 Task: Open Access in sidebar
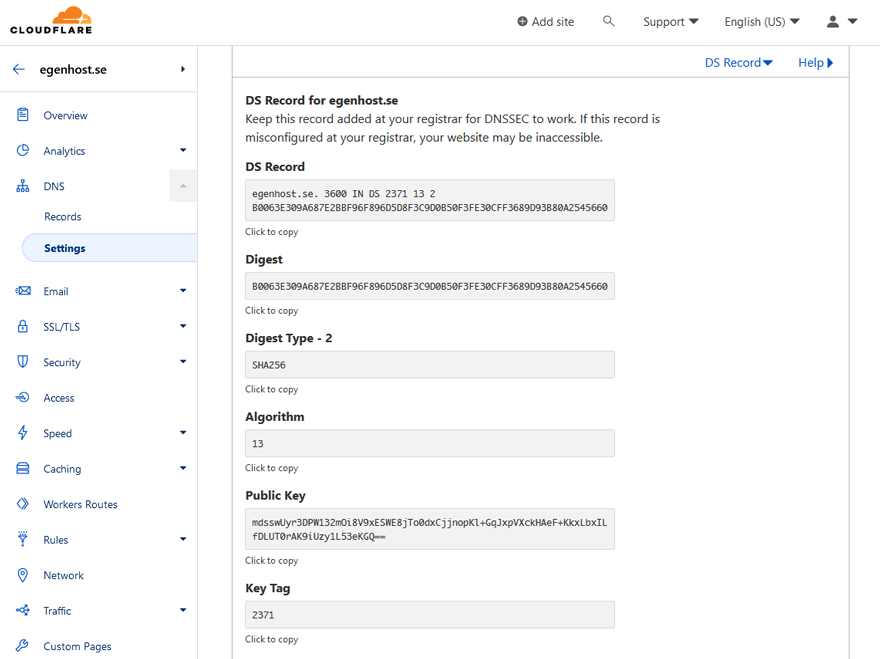(x=59, y=398)
